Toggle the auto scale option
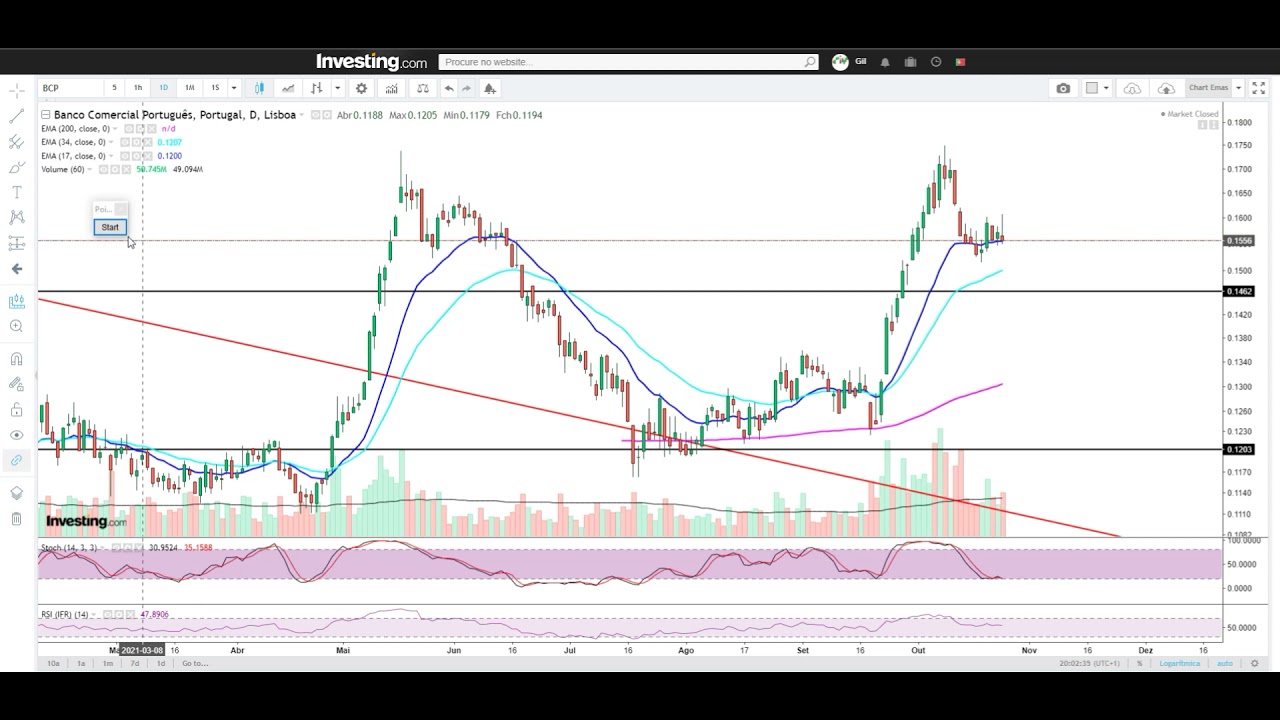This screenshot has height=720, width=1280. (x=1224, y=664)
